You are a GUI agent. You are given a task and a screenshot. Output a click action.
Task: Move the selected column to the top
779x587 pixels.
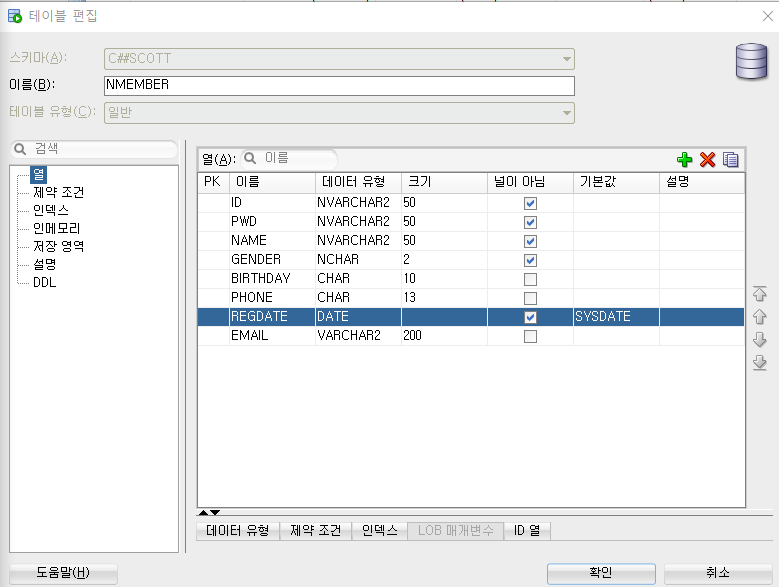pyautogui.click(x=759, y=294)
